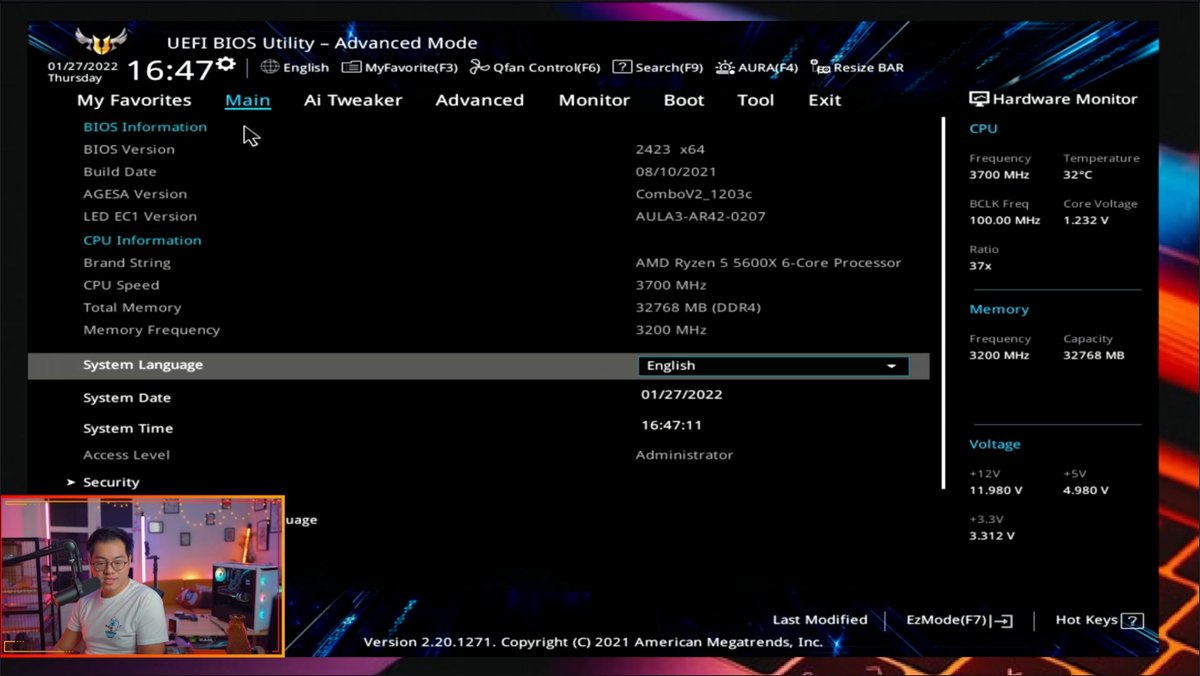1200x676 pixels.
Task: Click the BIOS Version value 2423 x64
Action: pyautogui.click(x=670, y=149)
